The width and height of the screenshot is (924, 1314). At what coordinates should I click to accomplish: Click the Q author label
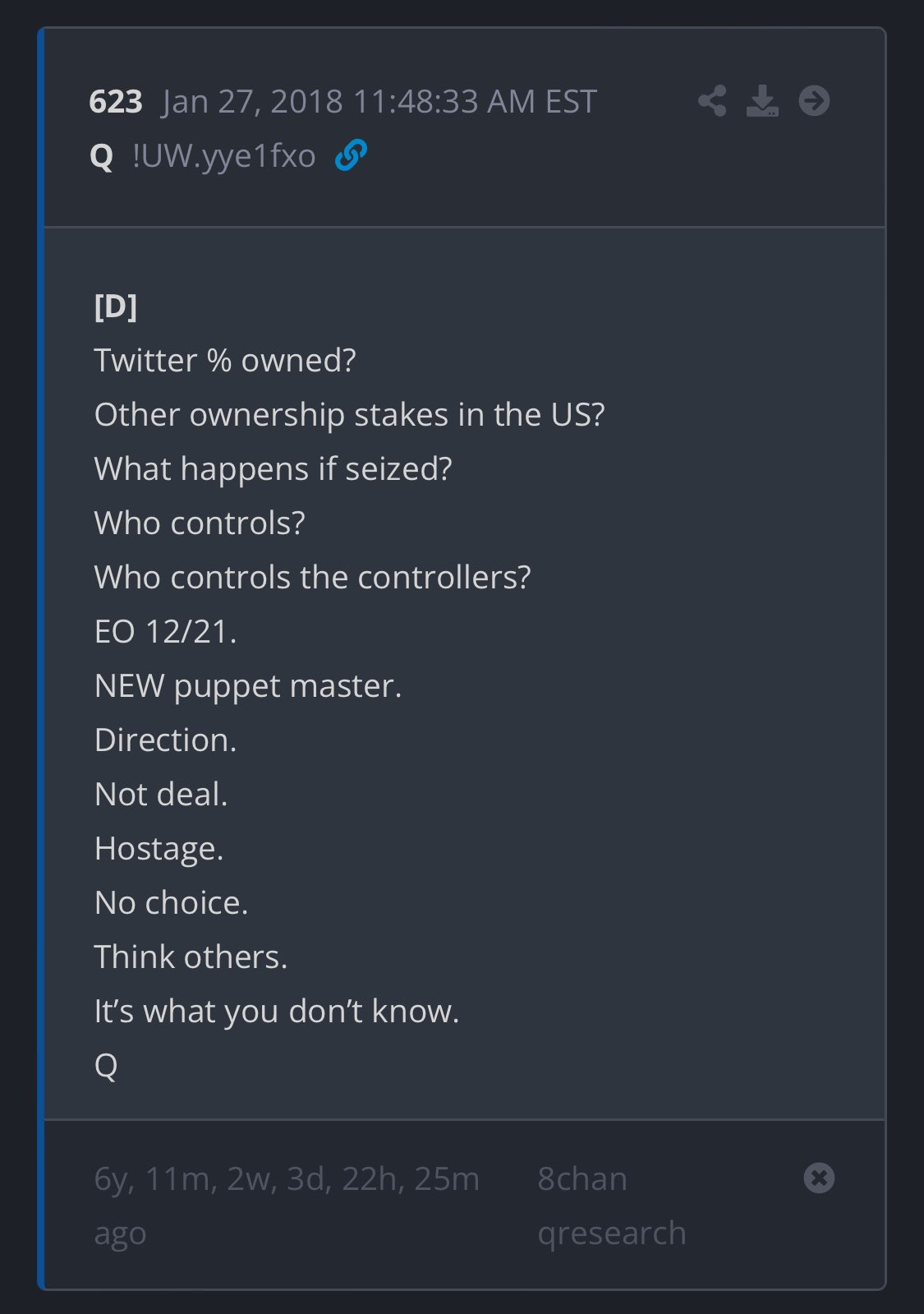pos(102,155)
